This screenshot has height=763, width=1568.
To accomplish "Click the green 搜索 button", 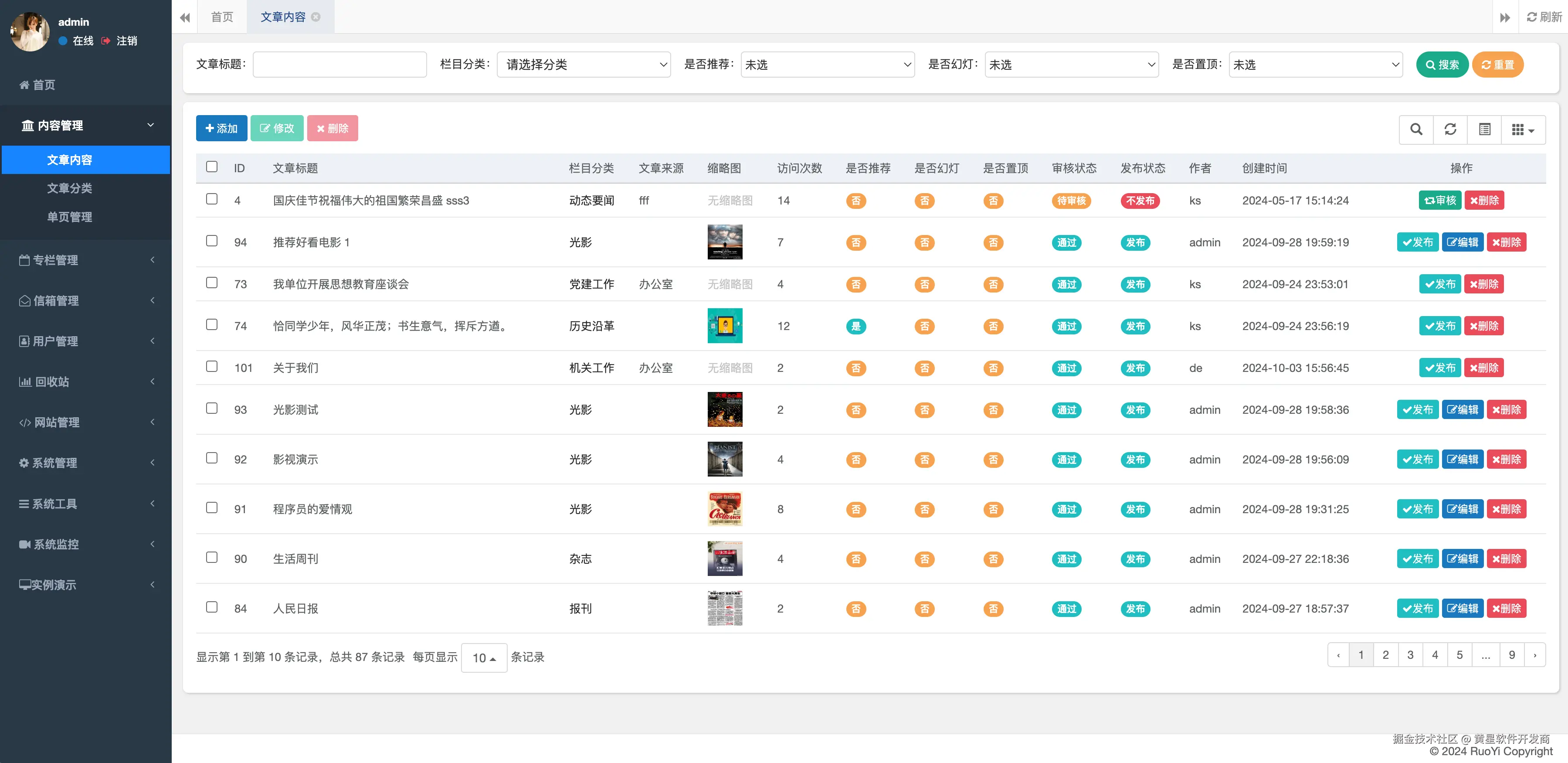I will coord(1441,65).
